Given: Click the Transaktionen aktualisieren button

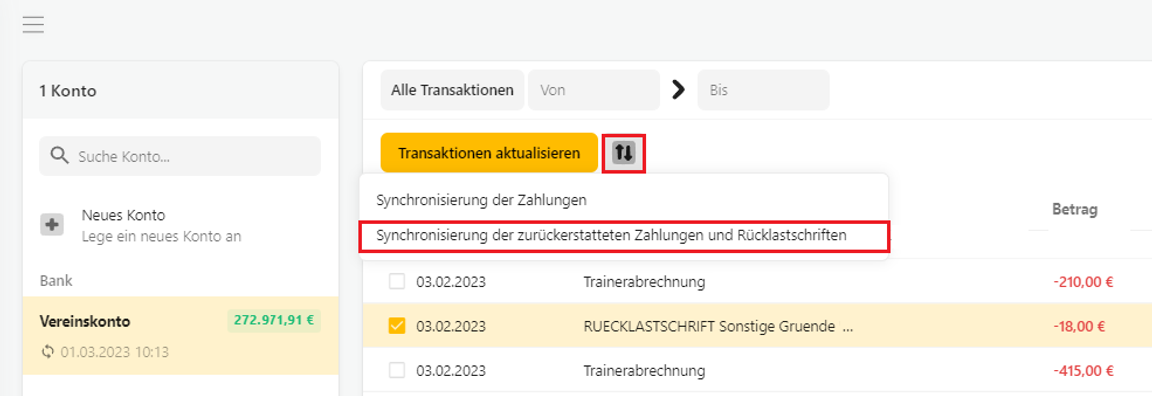Looking at the screenshot, I should (x=489, y=153).
